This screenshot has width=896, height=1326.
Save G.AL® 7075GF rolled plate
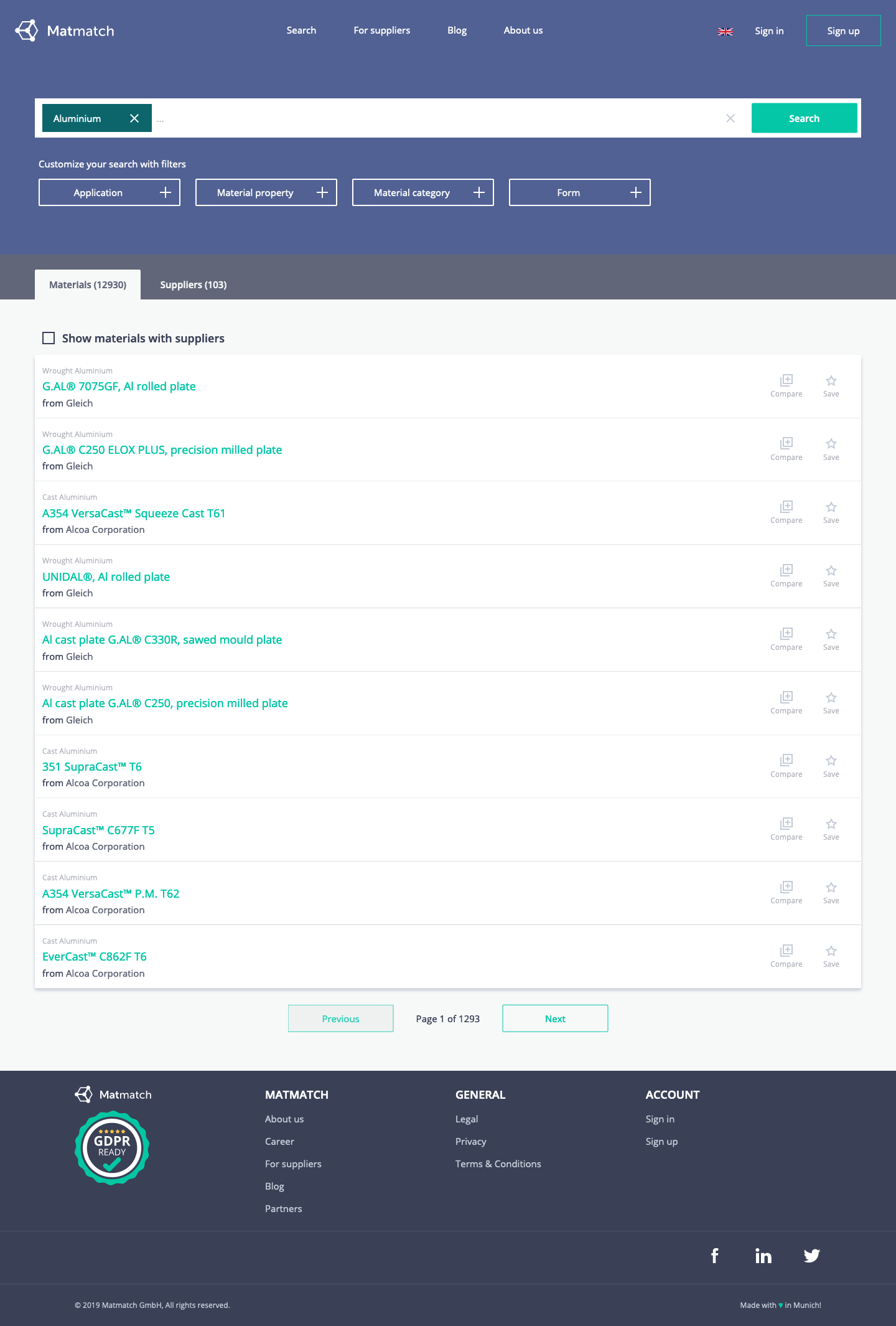(x=831, y=386)
